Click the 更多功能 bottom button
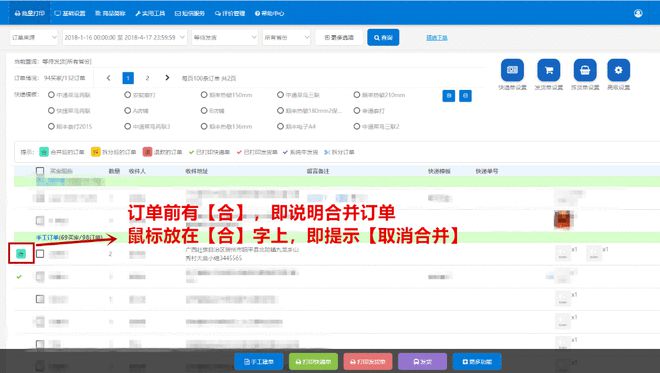 coord(477,362)
